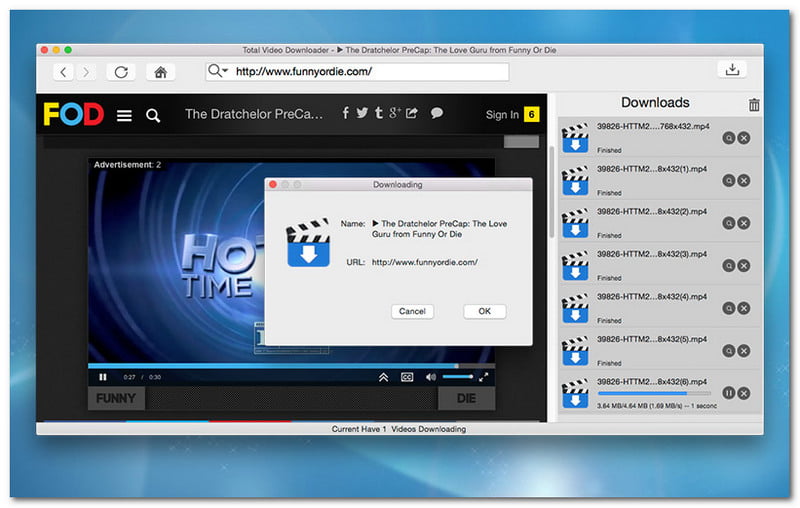Share video on Twitter
The image size is (800, 508).
(x=362, y=113)
